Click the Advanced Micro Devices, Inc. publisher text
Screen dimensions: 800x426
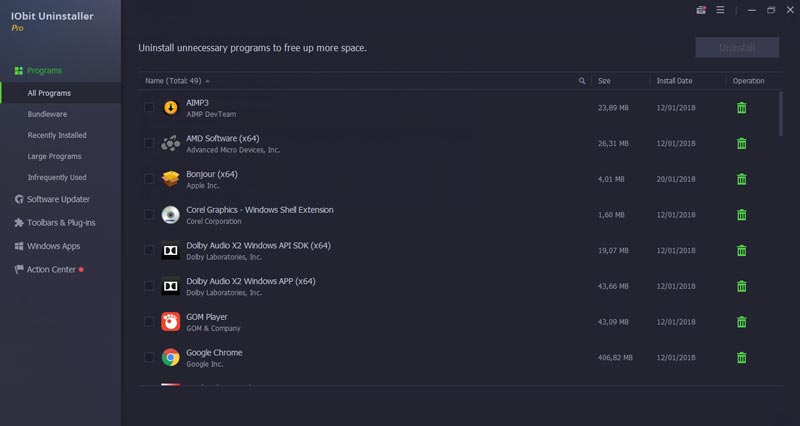233,150
